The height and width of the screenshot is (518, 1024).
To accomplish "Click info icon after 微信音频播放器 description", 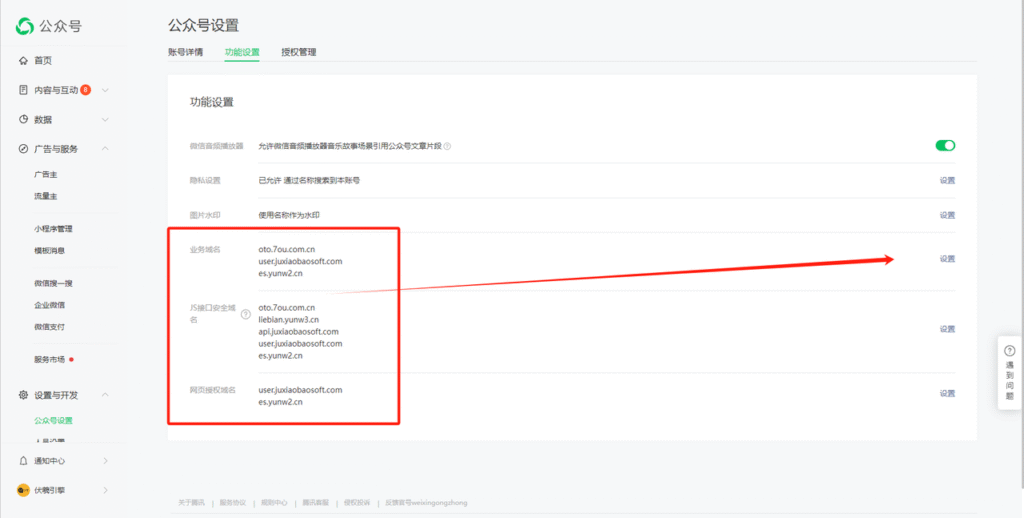I will tap(447, 146).
